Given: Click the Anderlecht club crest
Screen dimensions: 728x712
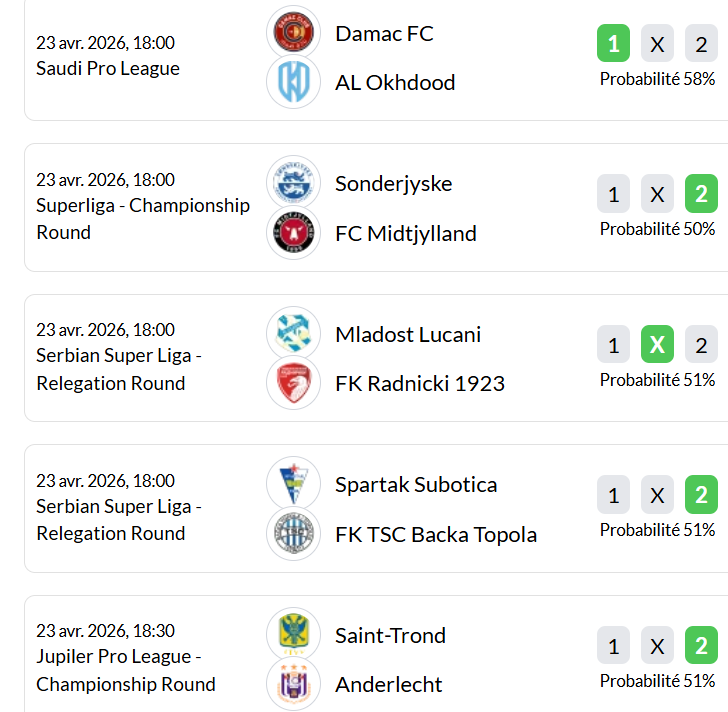Looking at the screenshot, I should [x=294, y=684].
